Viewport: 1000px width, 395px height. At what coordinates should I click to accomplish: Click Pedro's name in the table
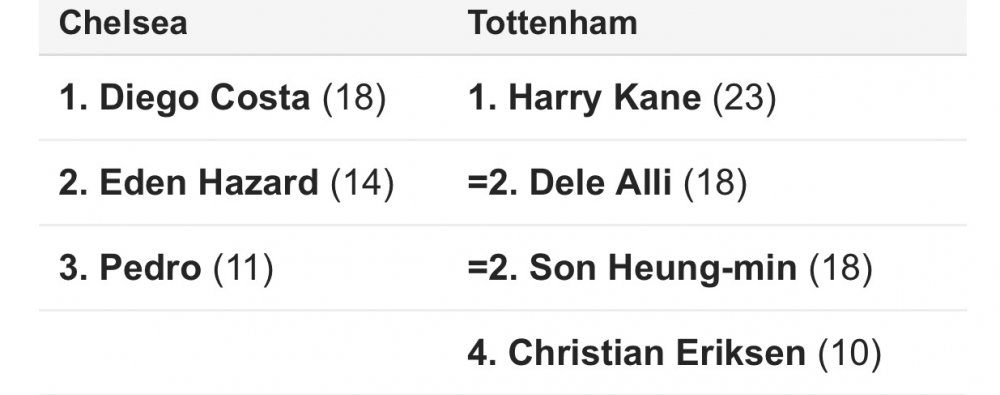coord(151,267)
